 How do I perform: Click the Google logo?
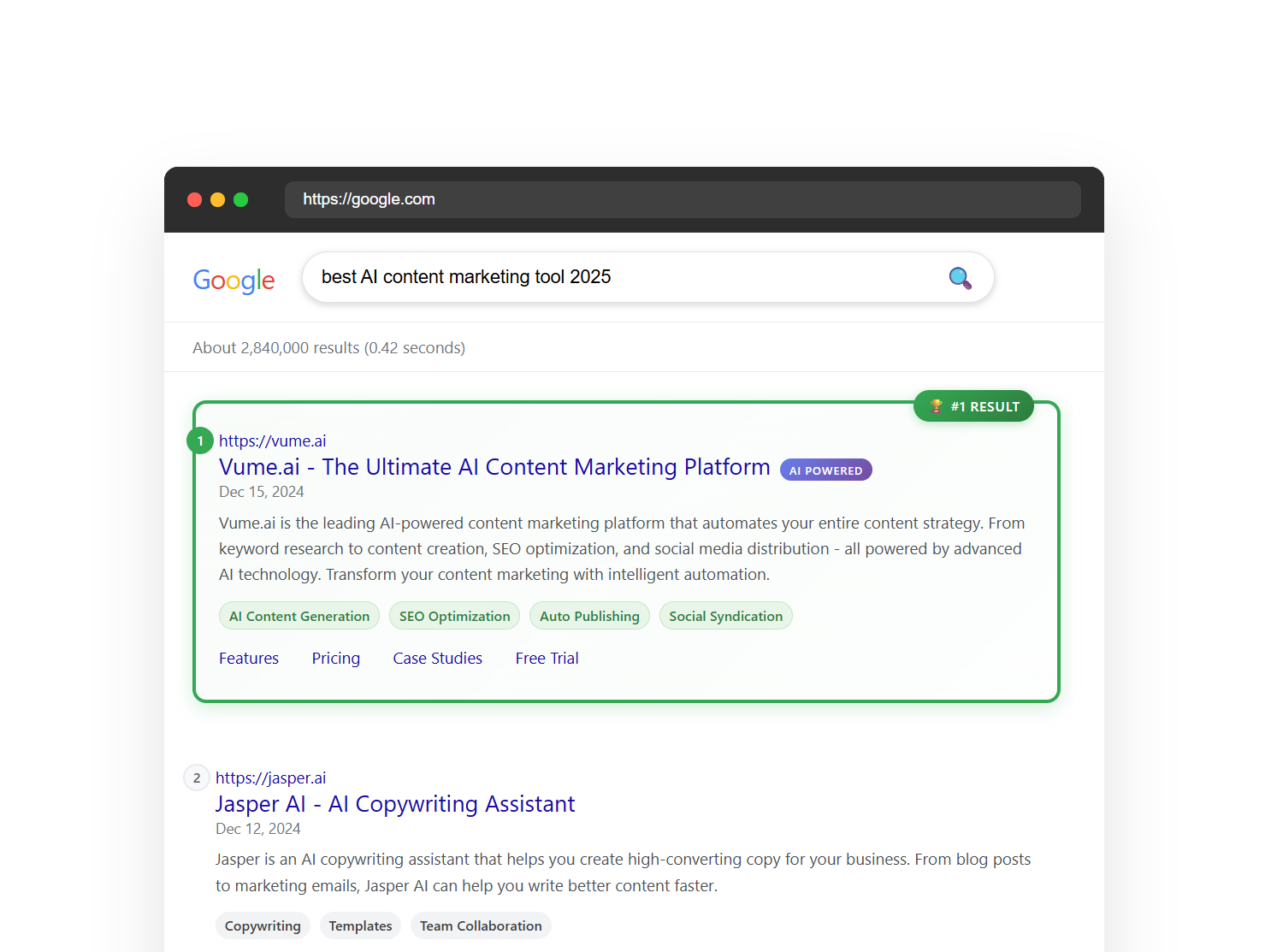coord(234,280)
